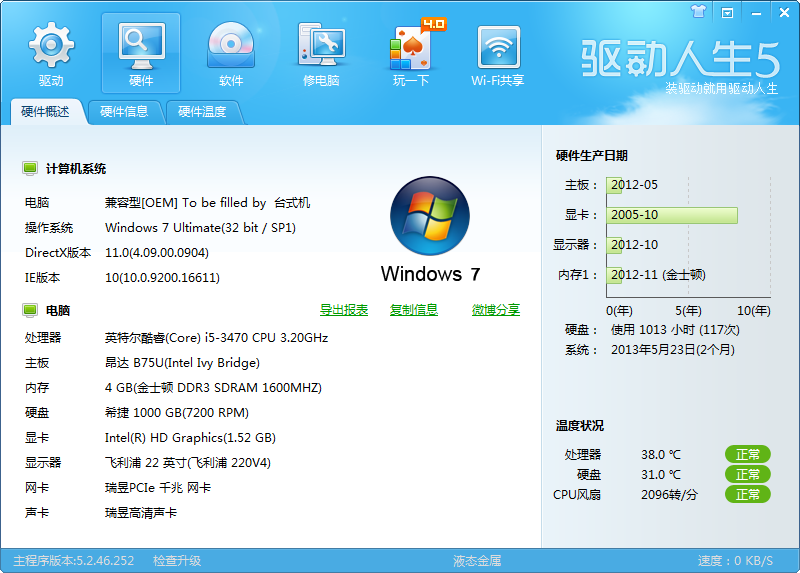The image size is (800, 573).
Task: Select the 希捷 1000 GB hard disk text
Action: click(x=177, y=413)
